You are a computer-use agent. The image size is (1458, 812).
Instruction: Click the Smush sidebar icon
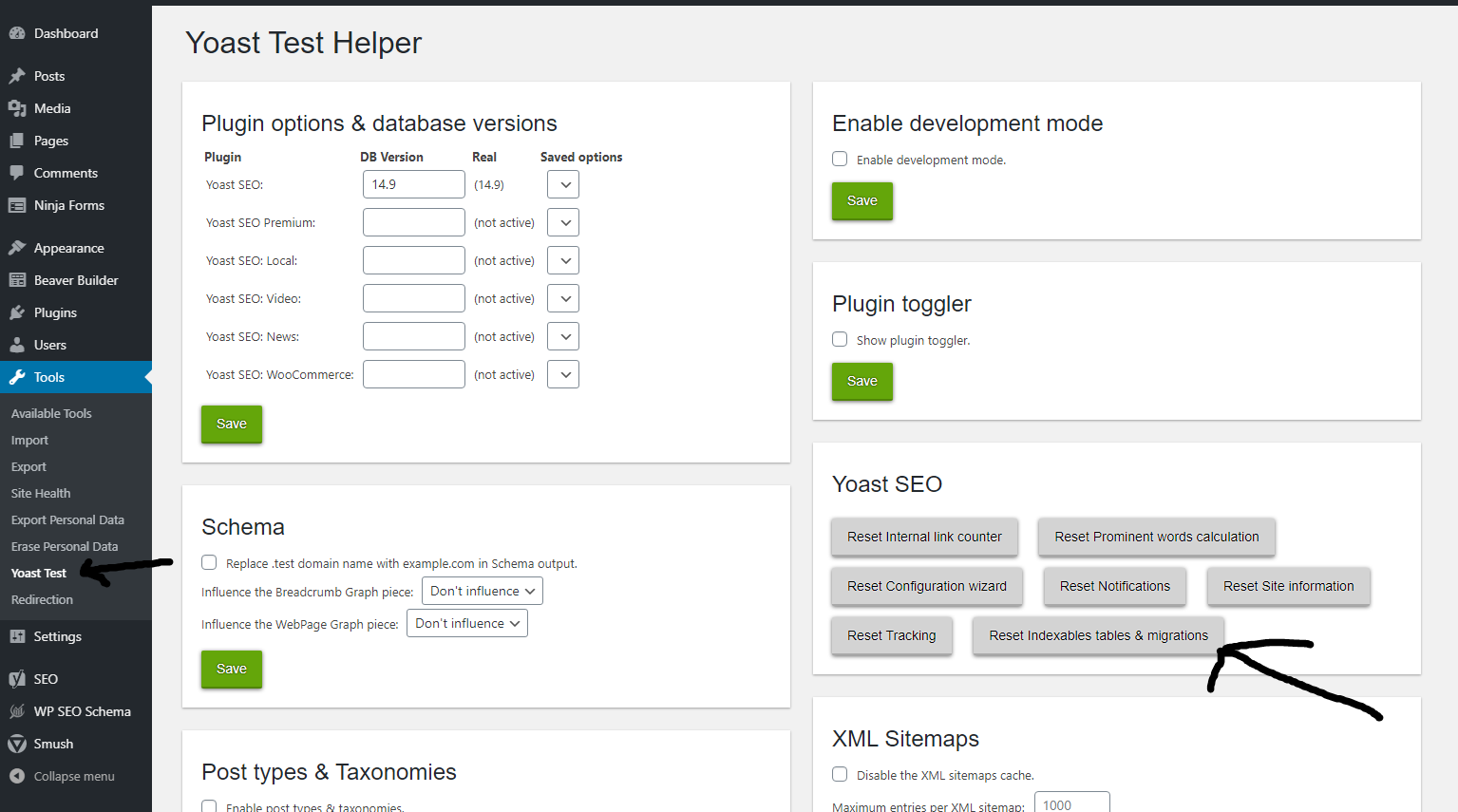coord(17,744)
